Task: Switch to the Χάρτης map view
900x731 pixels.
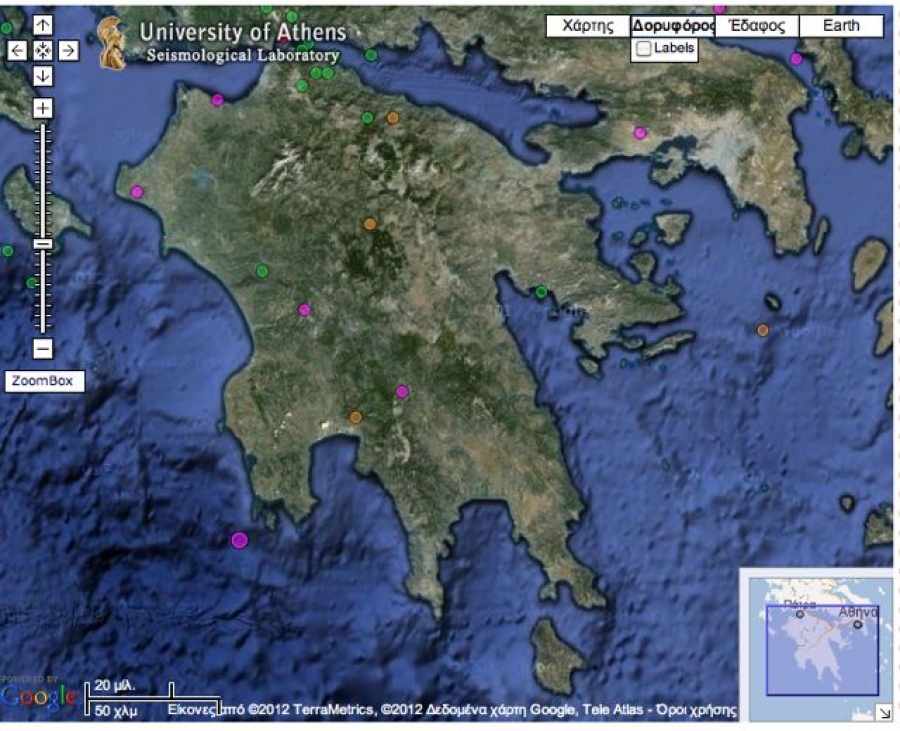Action: tap(587, 26)
